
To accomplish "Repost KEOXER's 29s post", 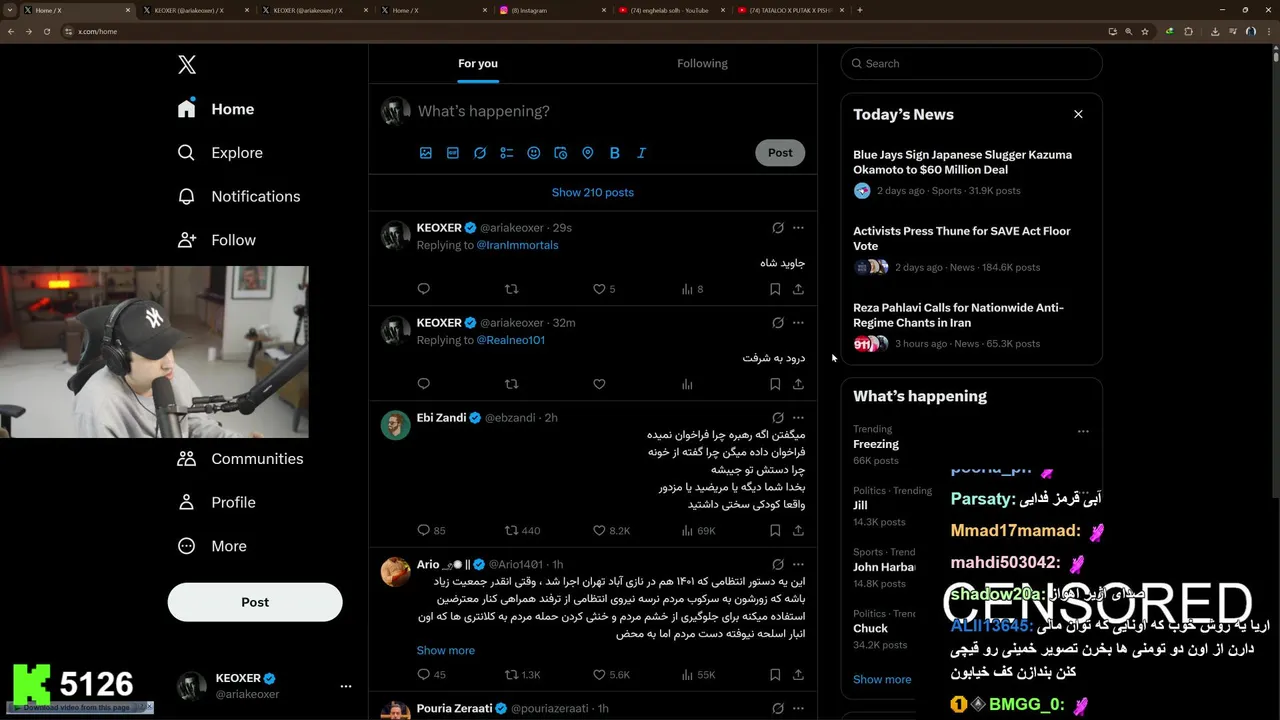I will [x=512, y=289].
